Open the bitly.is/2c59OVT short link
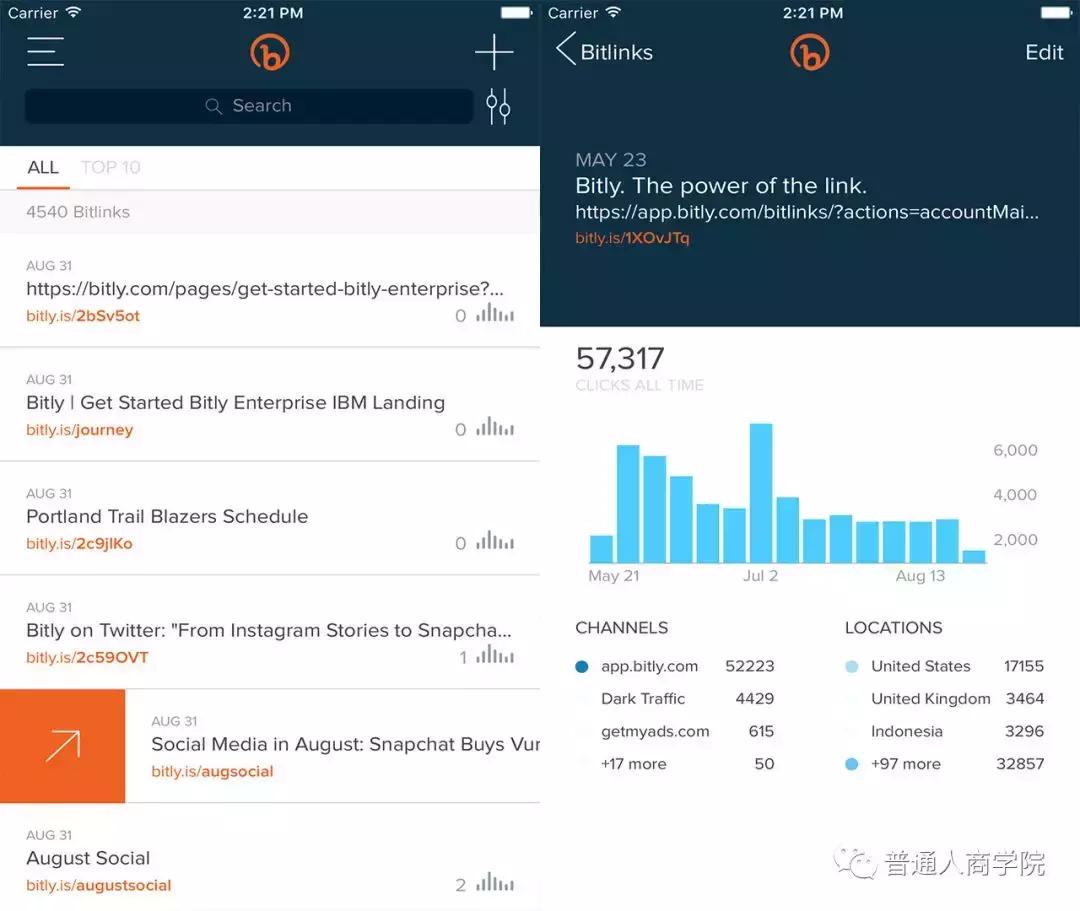1080x911 pixels. pyautogui.click(x=87, y=658)
